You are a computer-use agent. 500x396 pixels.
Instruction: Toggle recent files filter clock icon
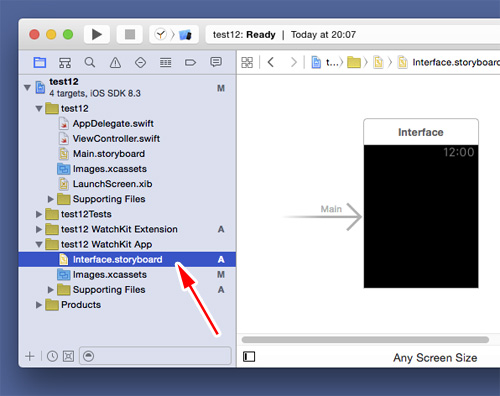tap(52, 356)
